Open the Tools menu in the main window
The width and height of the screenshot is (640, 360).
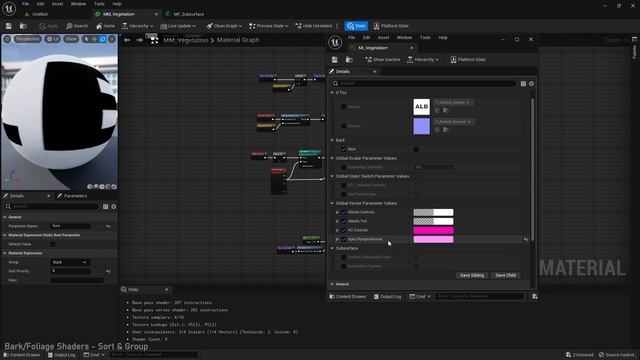[99, 4]
